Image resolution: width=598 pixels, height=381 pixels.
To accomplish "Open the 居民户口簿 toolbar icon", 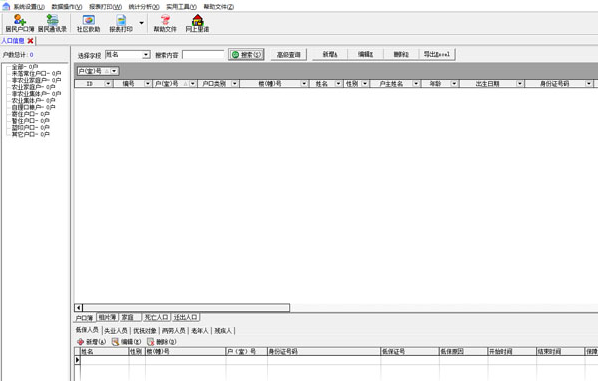I will coord(20,23).
